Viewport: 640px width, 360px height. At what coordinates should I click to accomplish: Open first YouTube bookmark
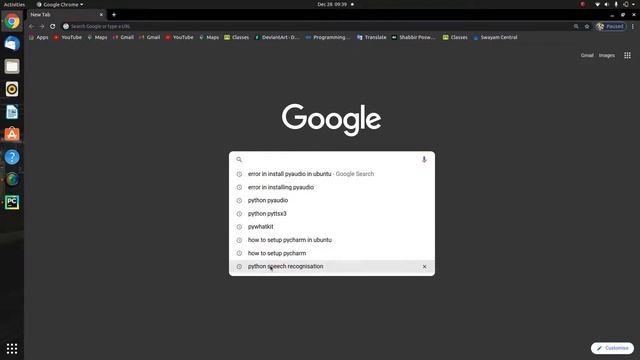point(68,37)
